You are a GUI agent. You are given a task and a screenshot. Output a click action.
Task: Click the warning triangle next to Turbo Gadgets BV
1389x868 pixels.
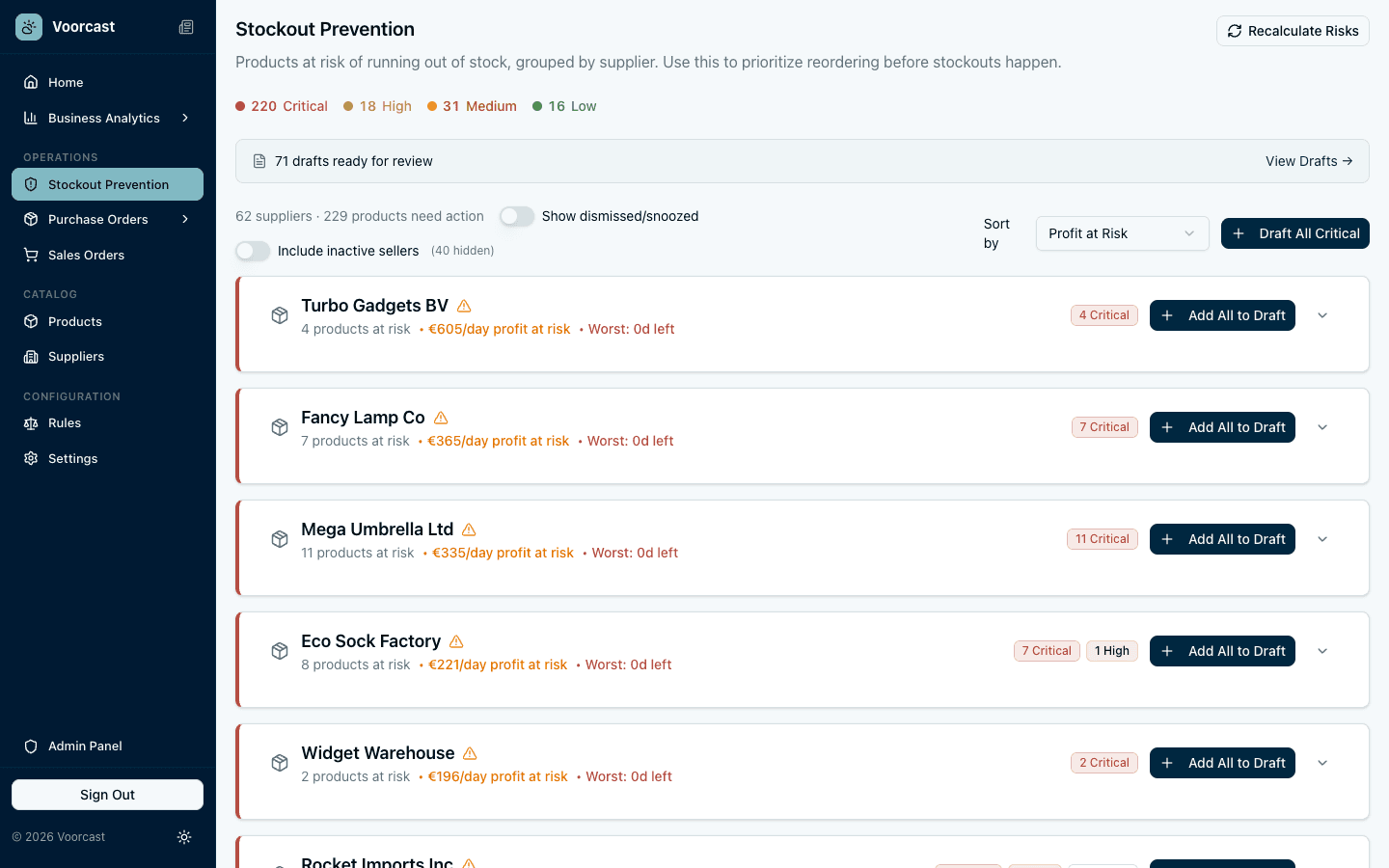[x=463, y=305]
